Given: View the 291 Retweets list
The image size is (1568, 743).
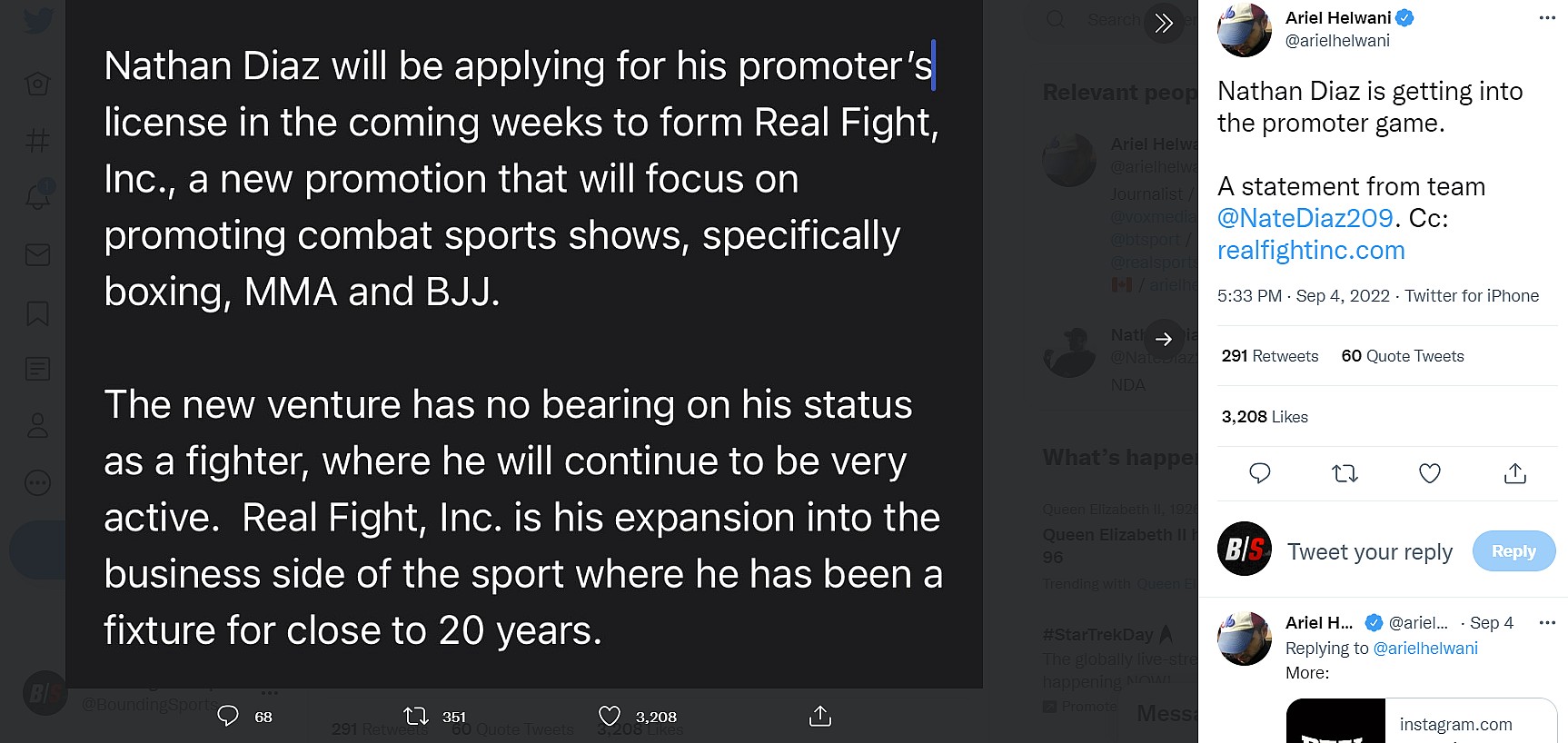Looking at the screenshot, I should (1269, 356).
